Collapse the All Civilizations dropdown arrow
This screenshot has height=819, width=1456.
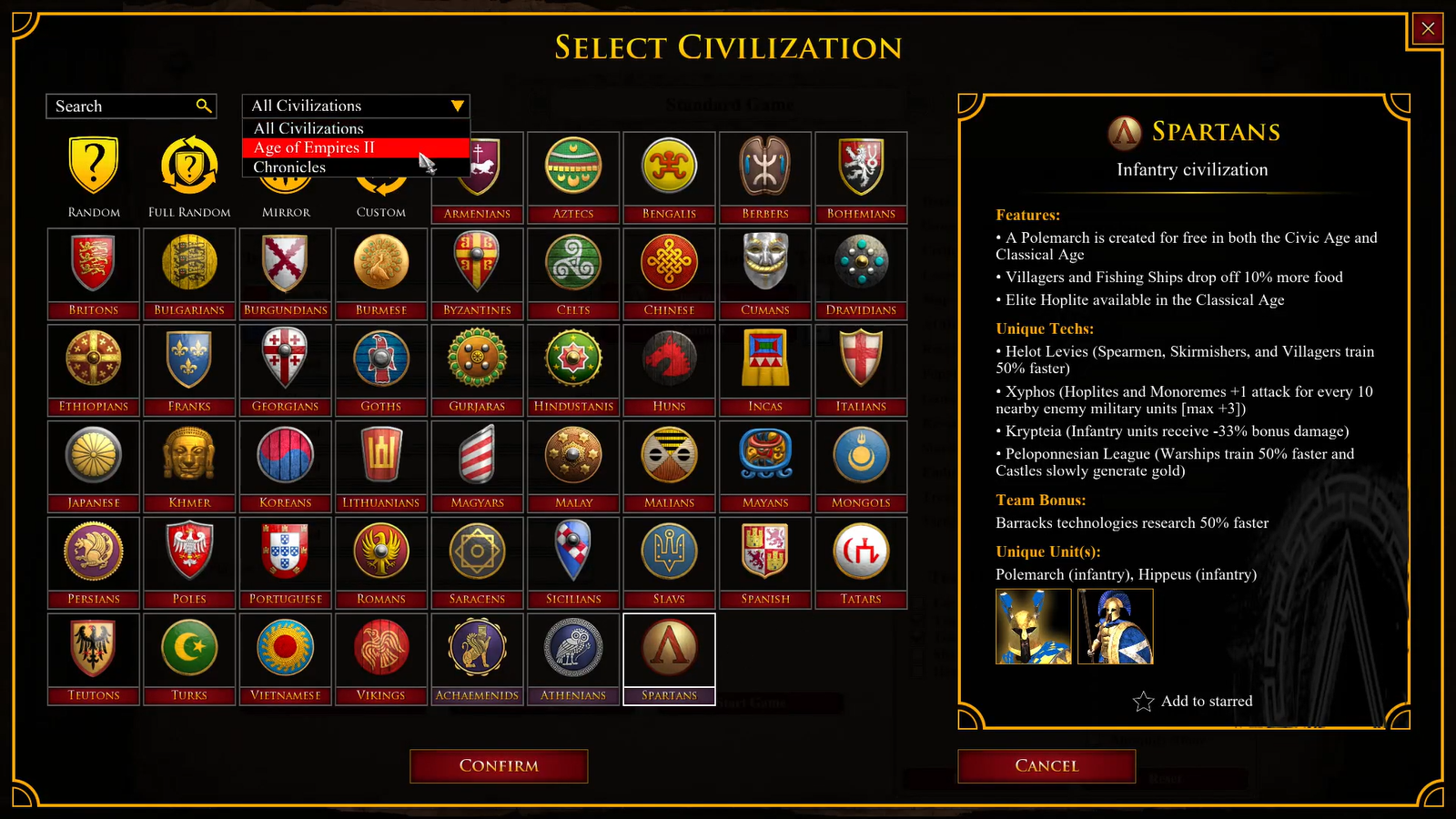pyautogui.click(x=458, y=106)
